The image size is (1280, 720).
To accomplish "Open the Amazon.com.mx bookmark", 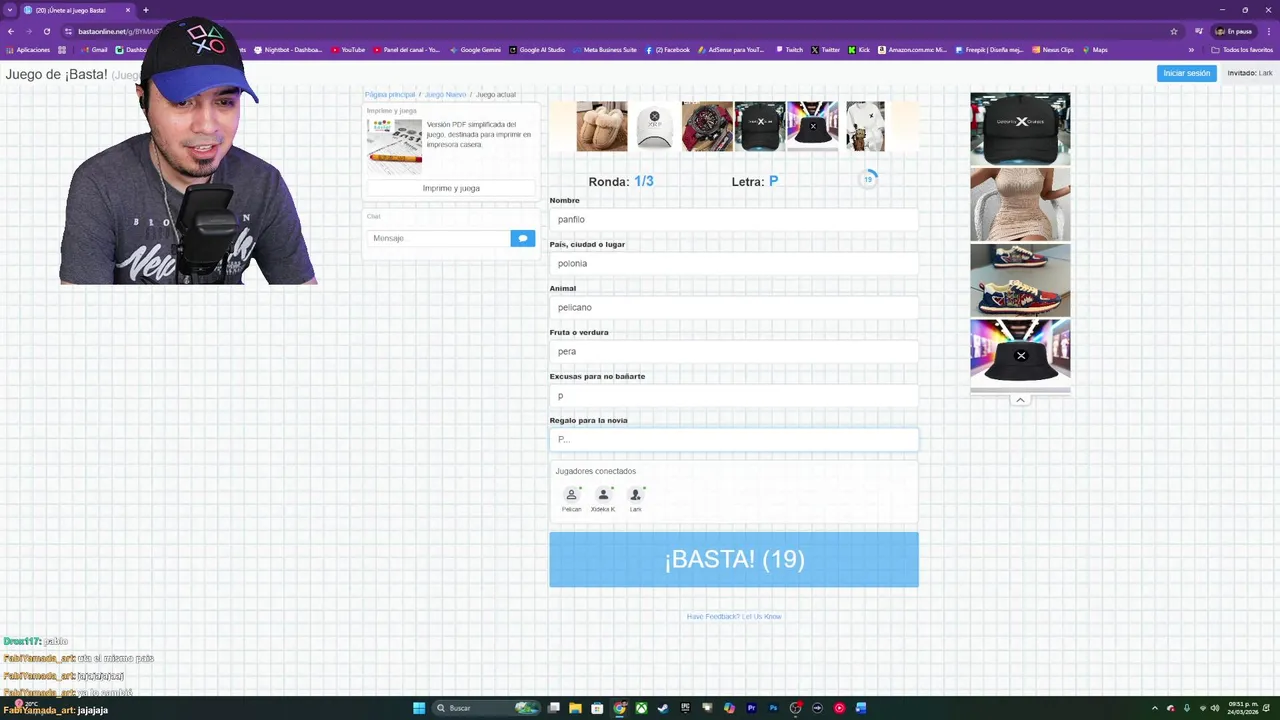I will point(912,50).
